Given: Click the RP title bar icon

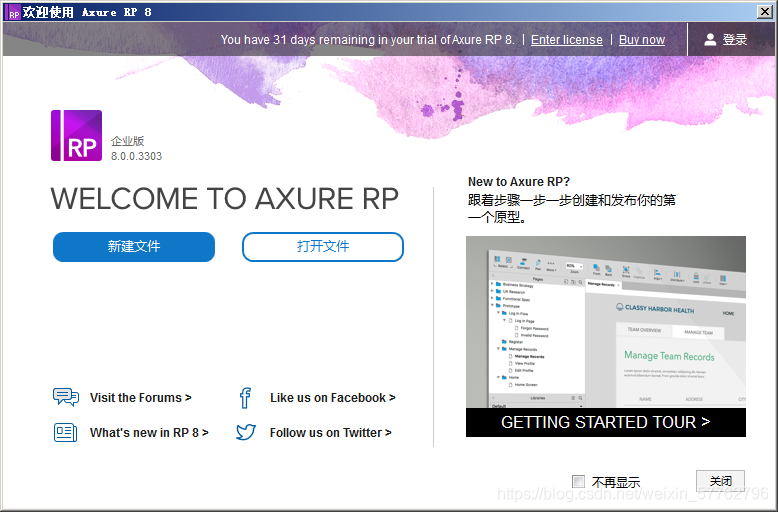Looking at the screenshot, I should [x=13, y=12].
